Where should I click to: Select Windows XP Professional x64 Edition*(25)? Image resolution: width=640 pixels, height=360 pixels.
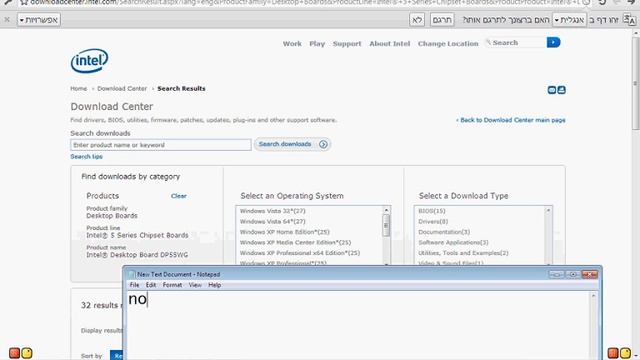pyautogui.click(x=300, y=253)
